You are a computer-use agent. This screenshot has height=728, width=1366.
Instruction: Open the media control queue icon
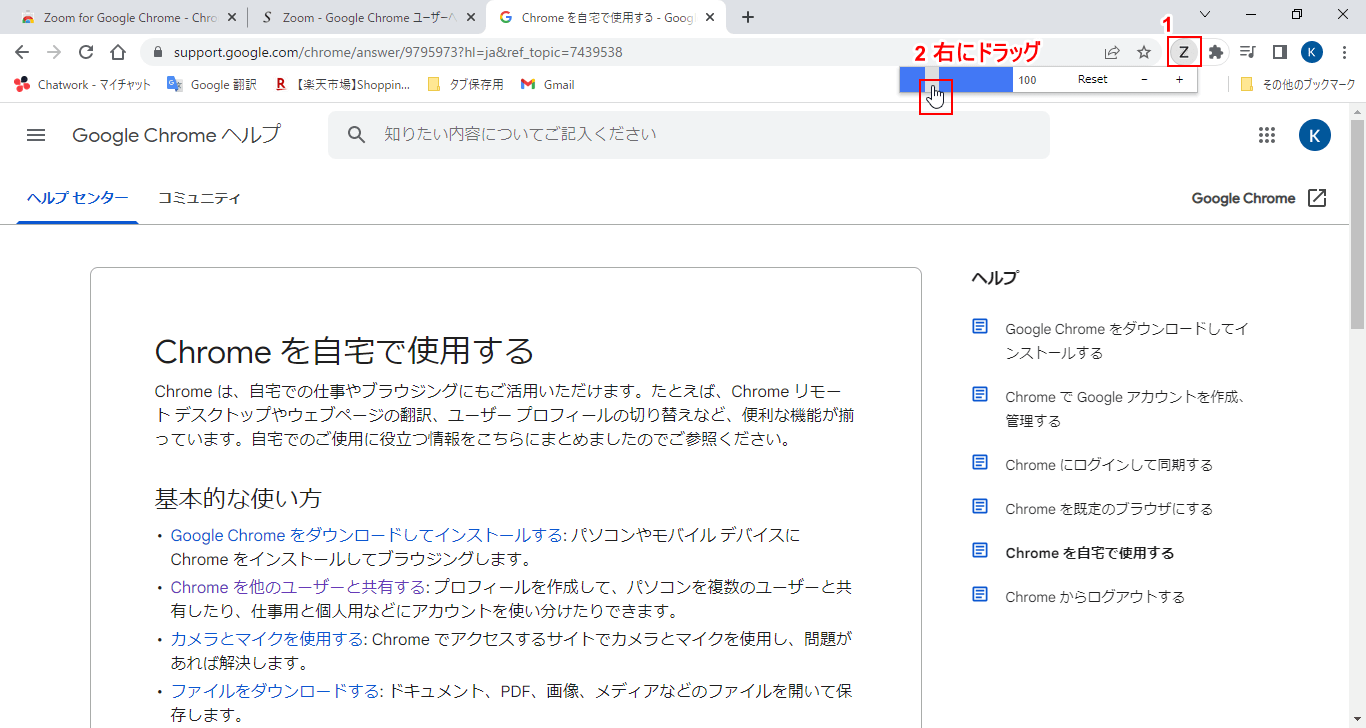coord(1248,52)
